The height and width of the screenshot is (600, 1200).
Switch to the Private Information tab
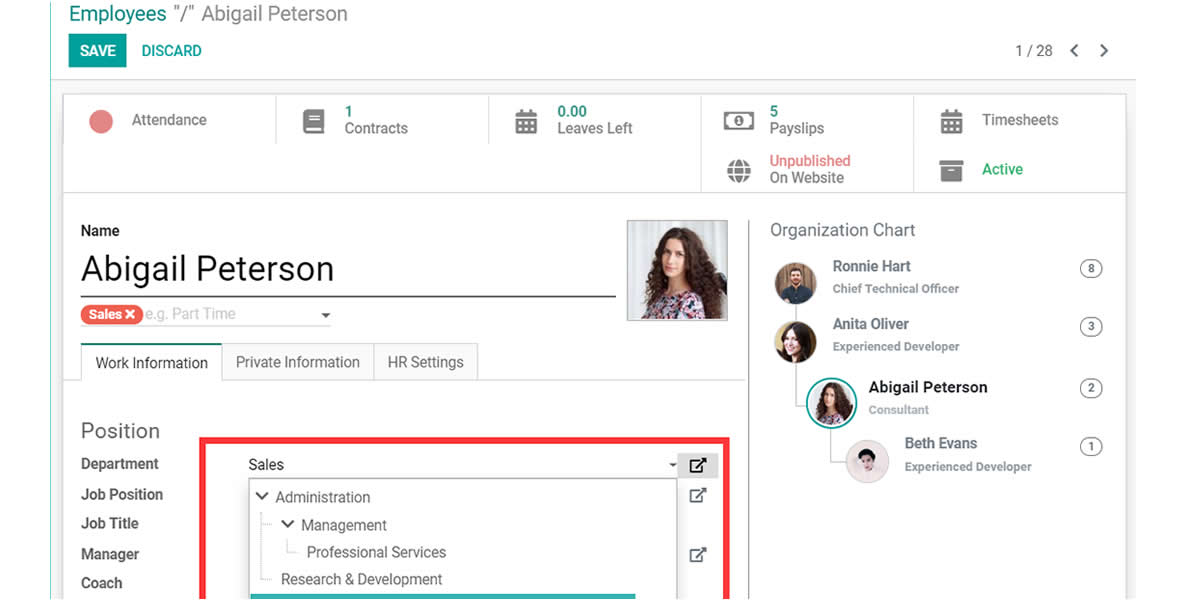point(297,363)
